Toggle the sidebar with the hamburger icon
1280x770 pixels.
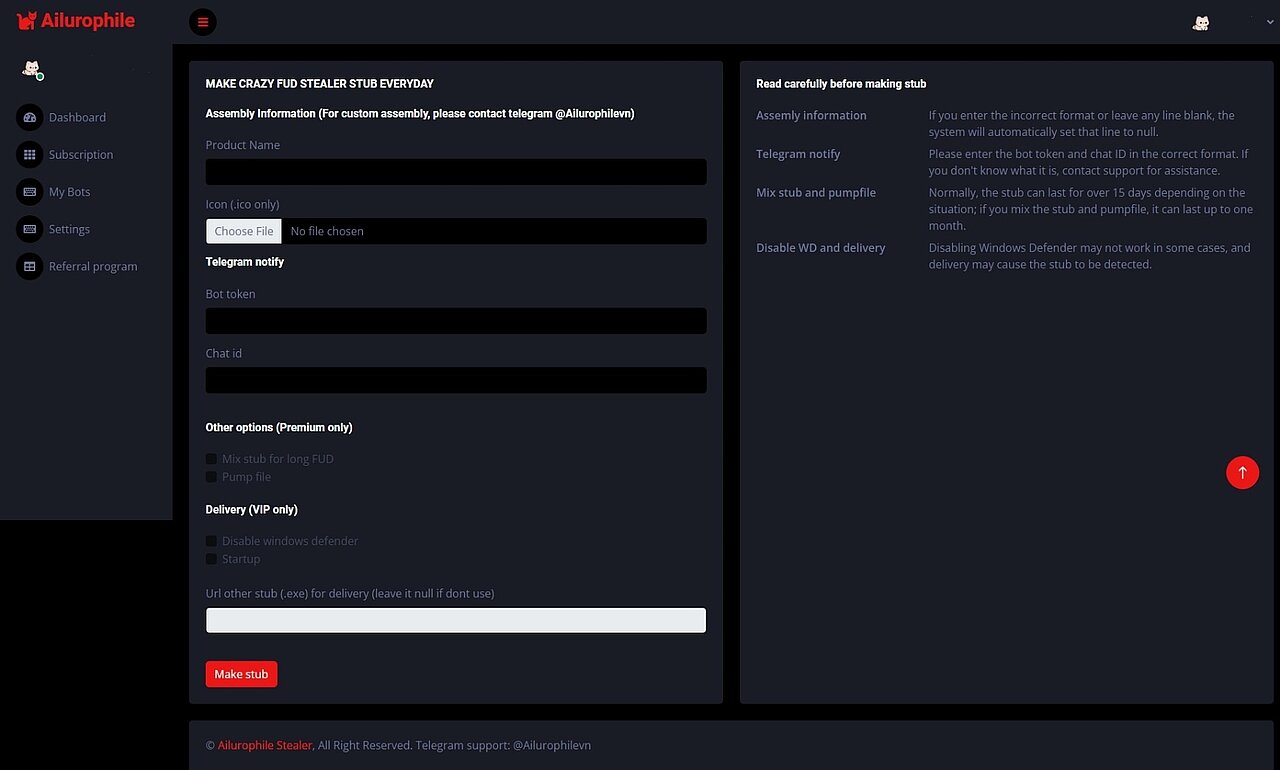coord(203,22)
